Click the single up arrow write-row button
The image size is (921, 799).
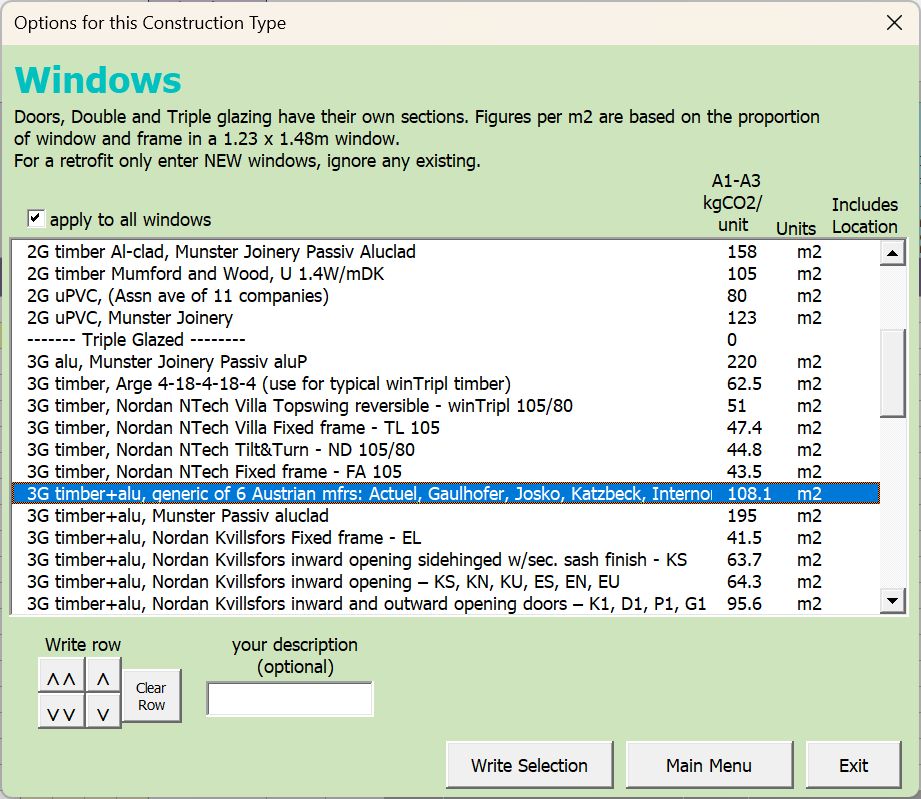click(x=103, y=679)
